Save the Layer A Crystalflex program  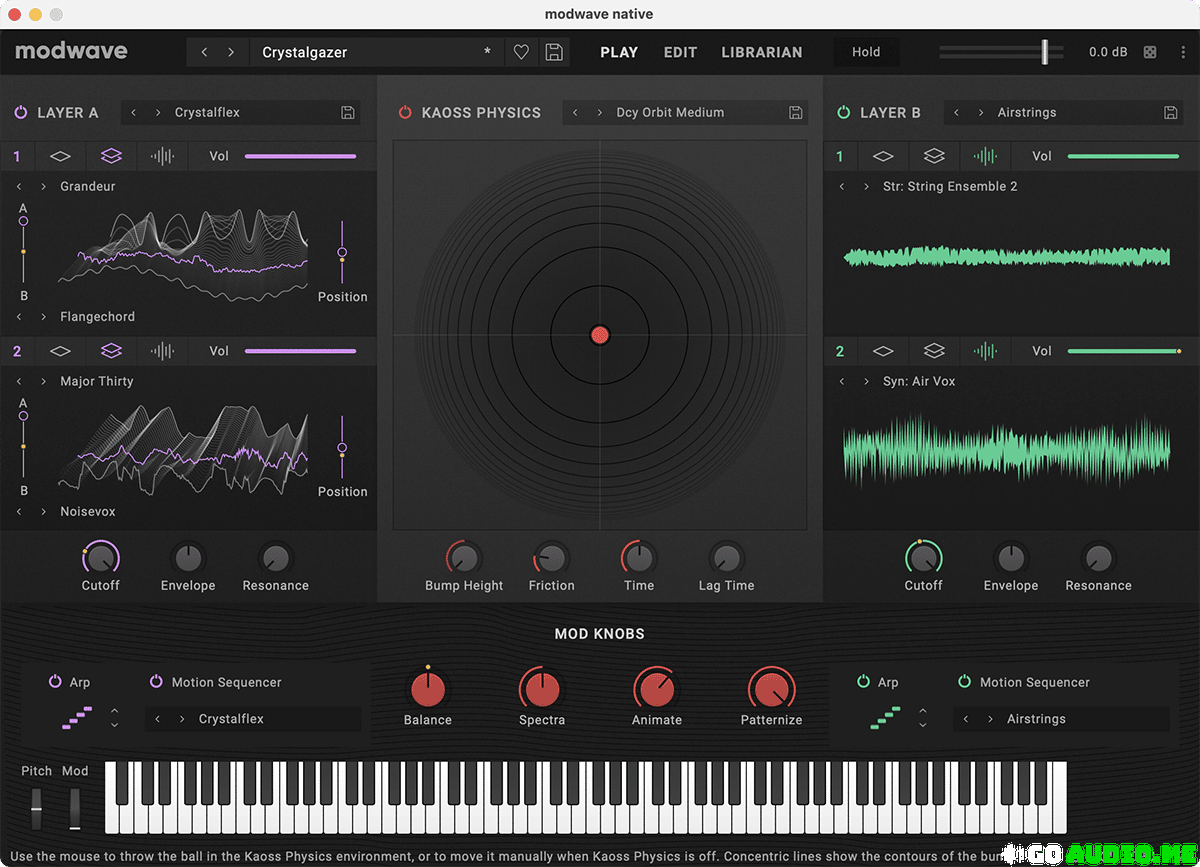[348, 113]
